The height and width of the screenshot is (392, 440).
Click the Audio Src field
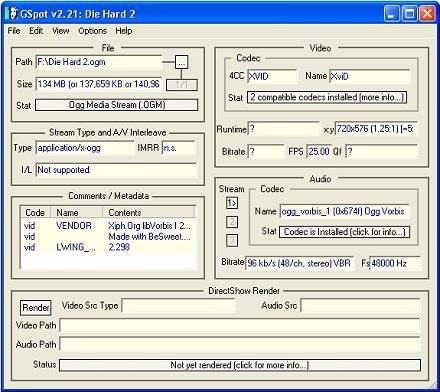[x=360, y=306]
